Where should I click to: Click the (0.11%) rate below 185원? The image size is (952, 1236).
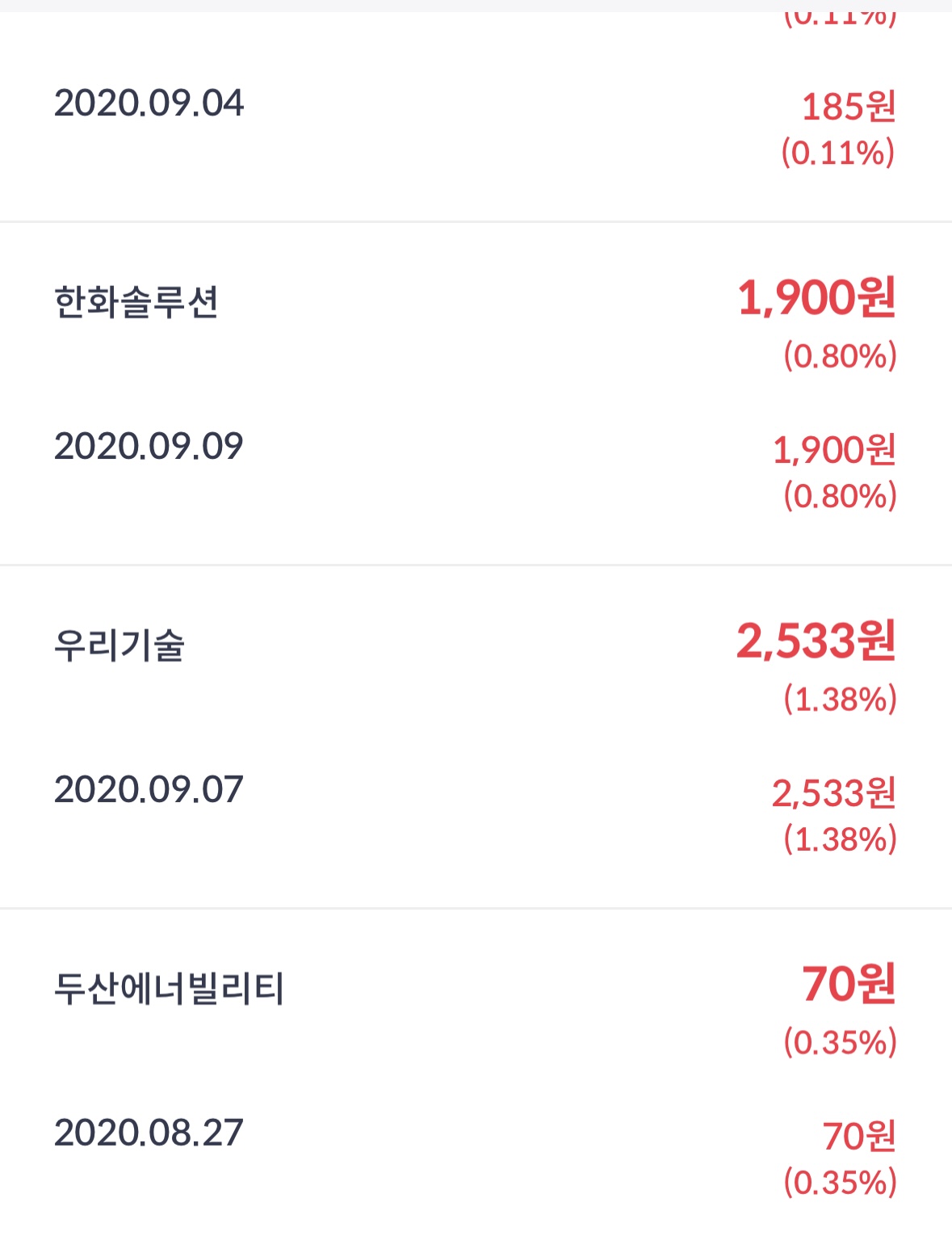click(838, 153)
